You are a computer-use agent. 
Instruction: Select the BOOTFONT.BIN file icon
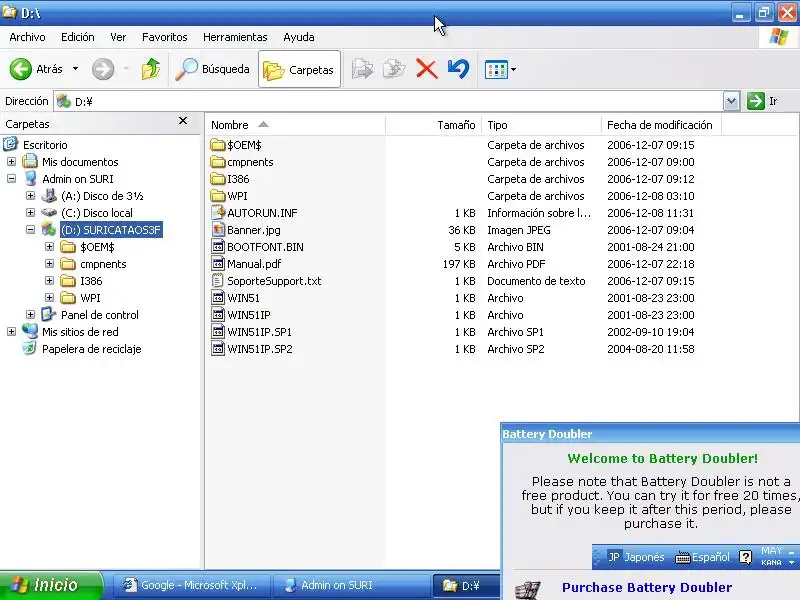click(x=218, y=247)
